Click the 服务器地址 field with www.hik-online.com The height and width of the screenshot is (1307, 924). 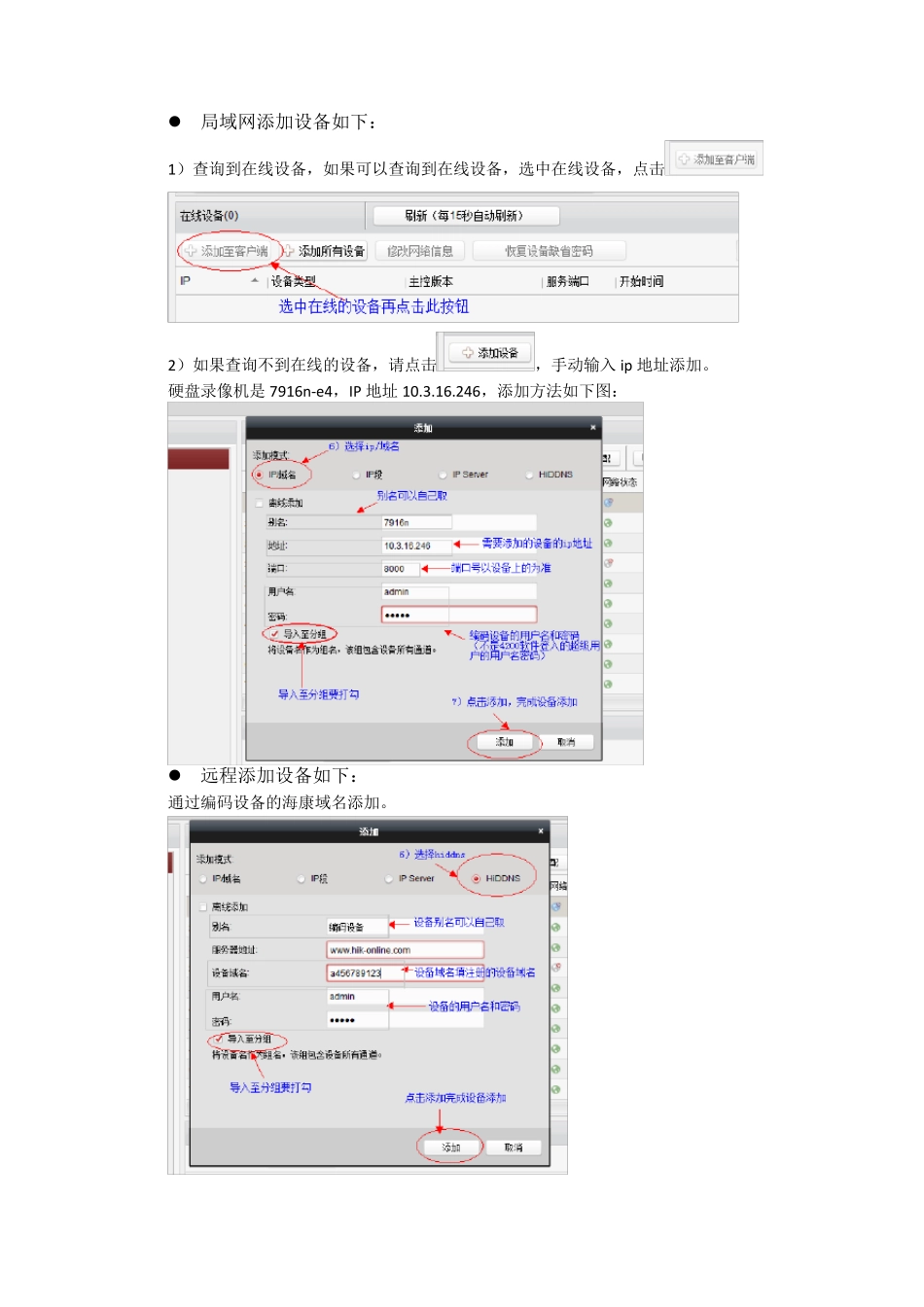point(405,950)
